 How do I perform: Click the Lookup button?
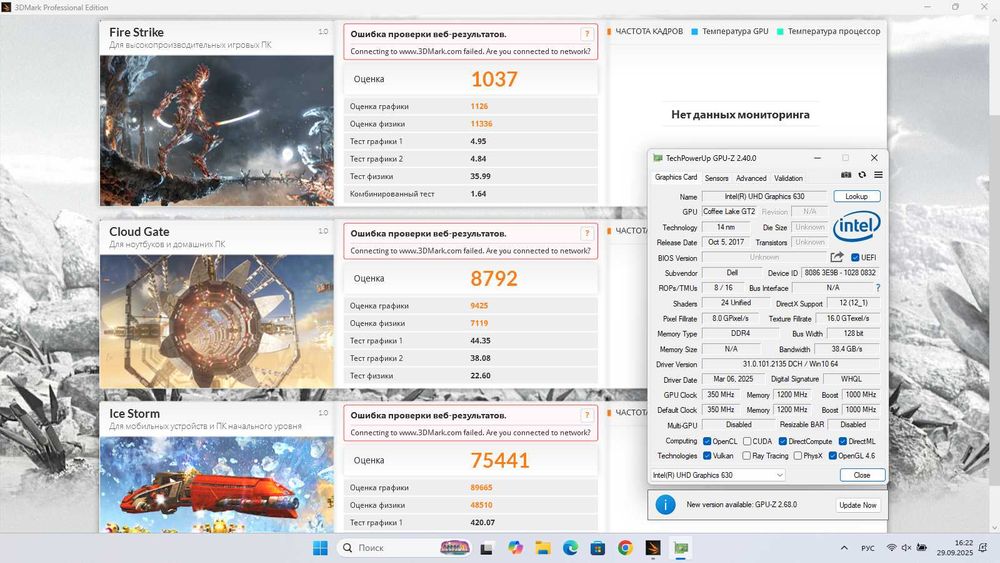pyautogui.click(x=857, y=196)
